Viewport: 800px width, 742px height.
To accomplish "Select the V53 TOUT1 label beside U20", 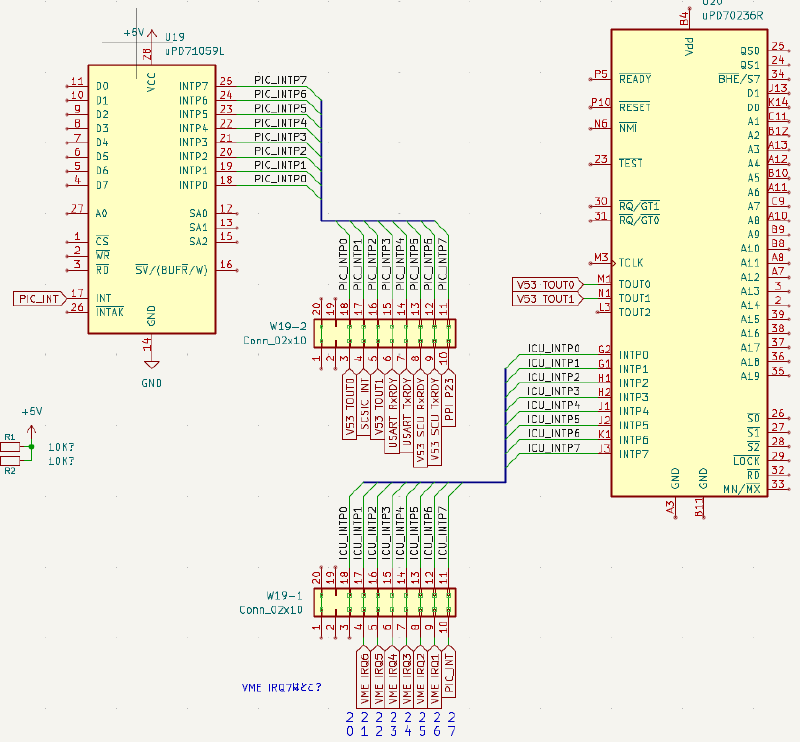I will [546, 298].
